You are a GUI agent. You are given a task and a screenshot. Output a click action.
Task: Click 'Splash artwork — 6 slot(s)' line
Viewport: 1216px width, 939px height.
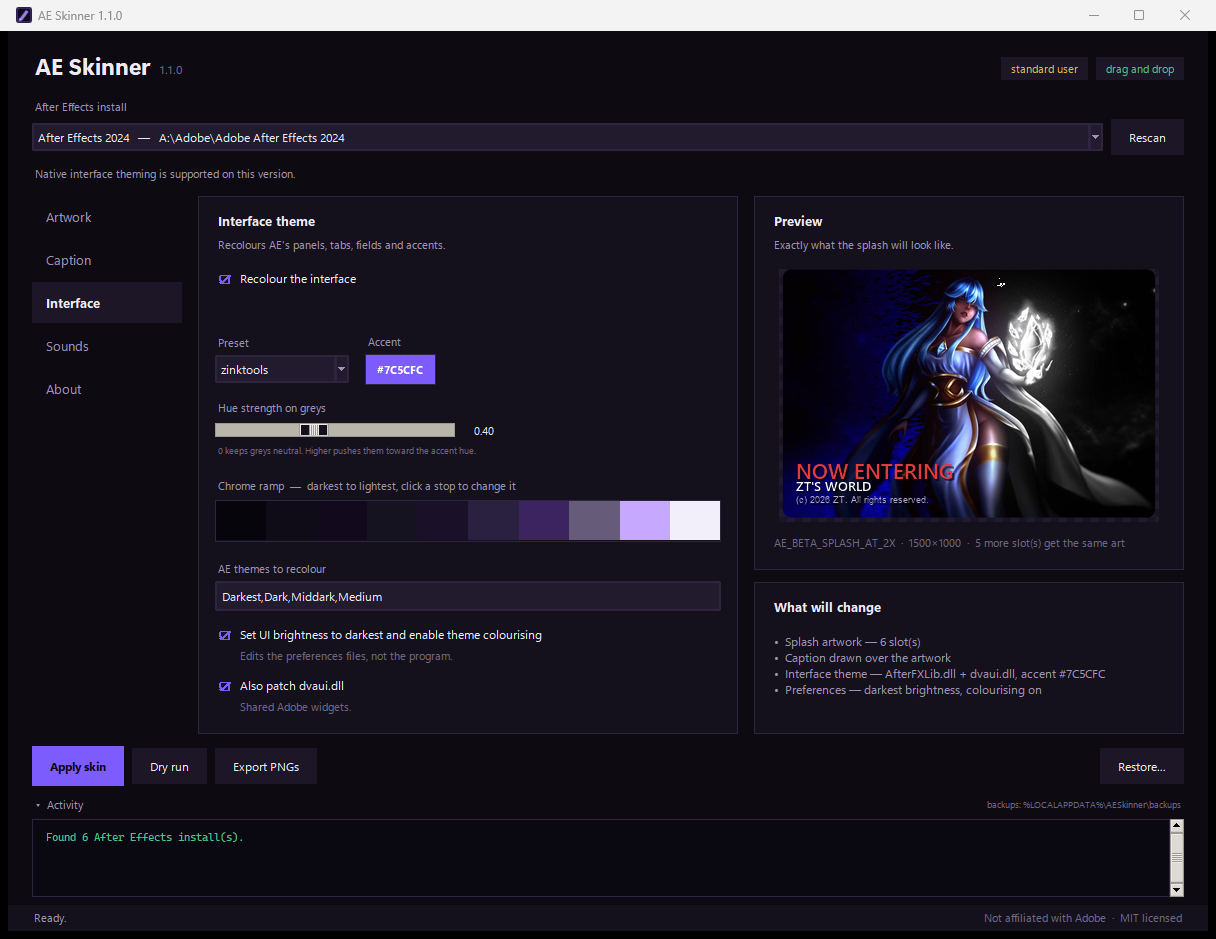[852, 642]
